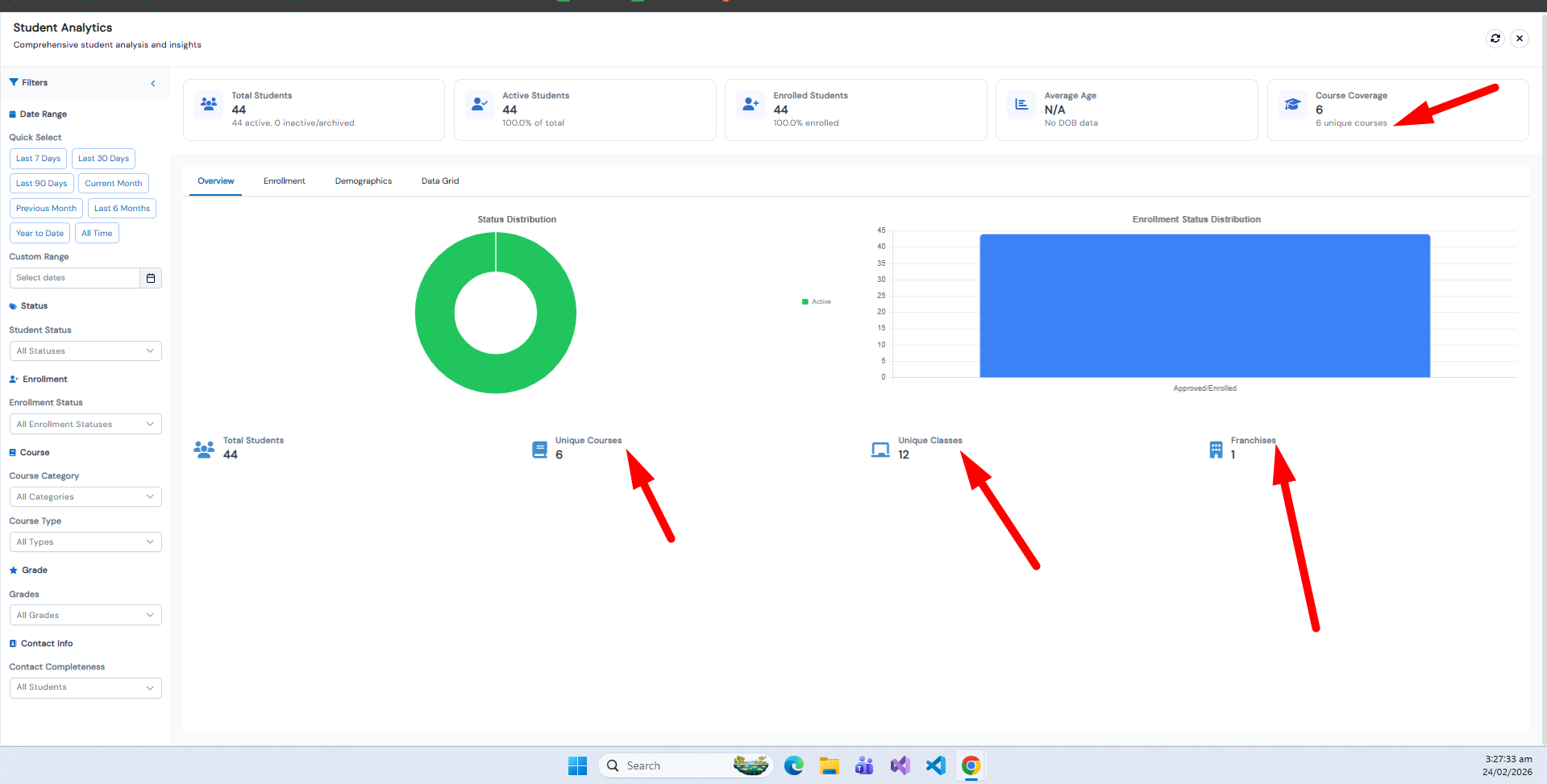Click the Course section book icon
The height and width of the screenshot is (784, 1547).
pyautogui.click(x=13, y=453)
